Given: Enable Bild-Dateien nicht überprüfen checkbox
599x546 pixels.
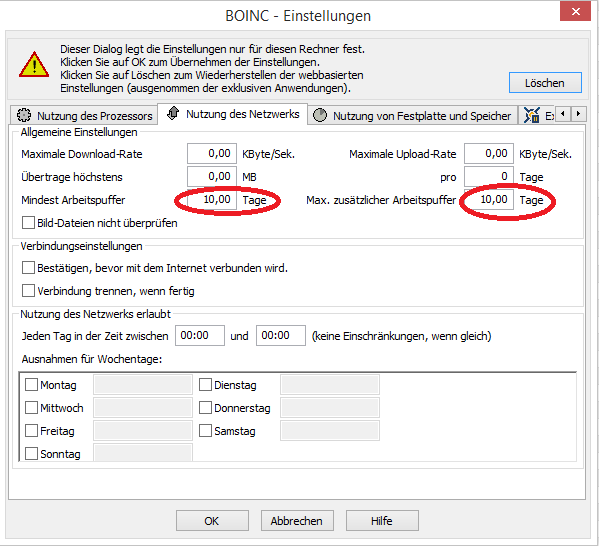Looking at the screenshot, I should (x=28, y=222).
